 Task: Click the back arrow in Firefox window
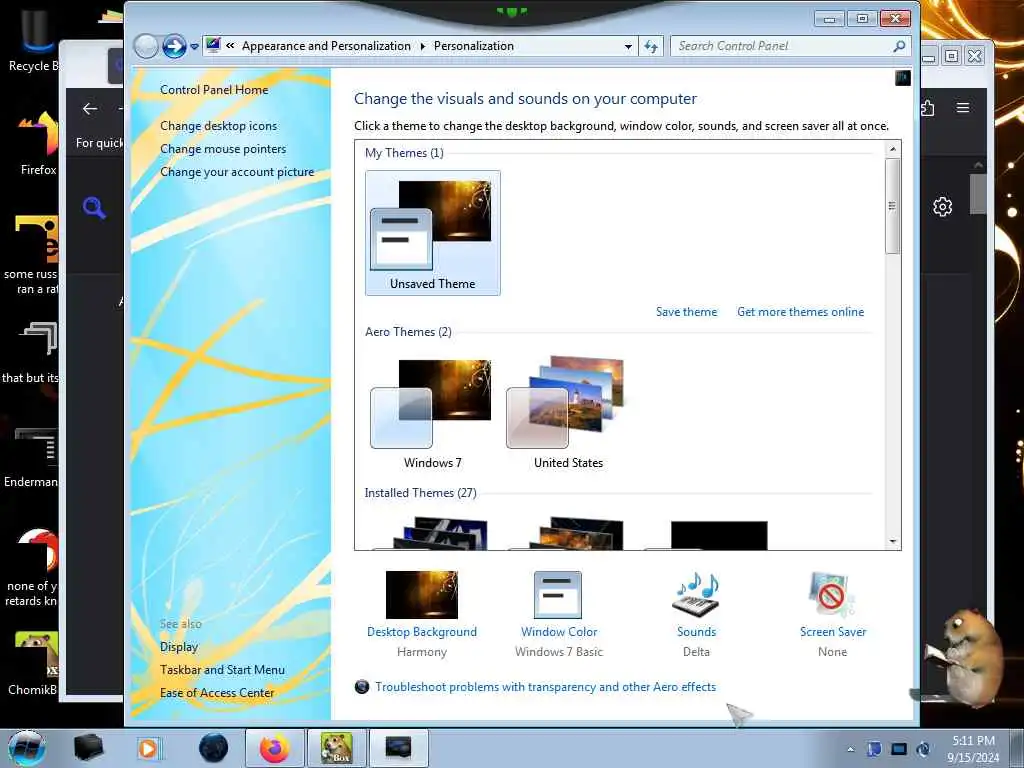click(x=90, y=109)
